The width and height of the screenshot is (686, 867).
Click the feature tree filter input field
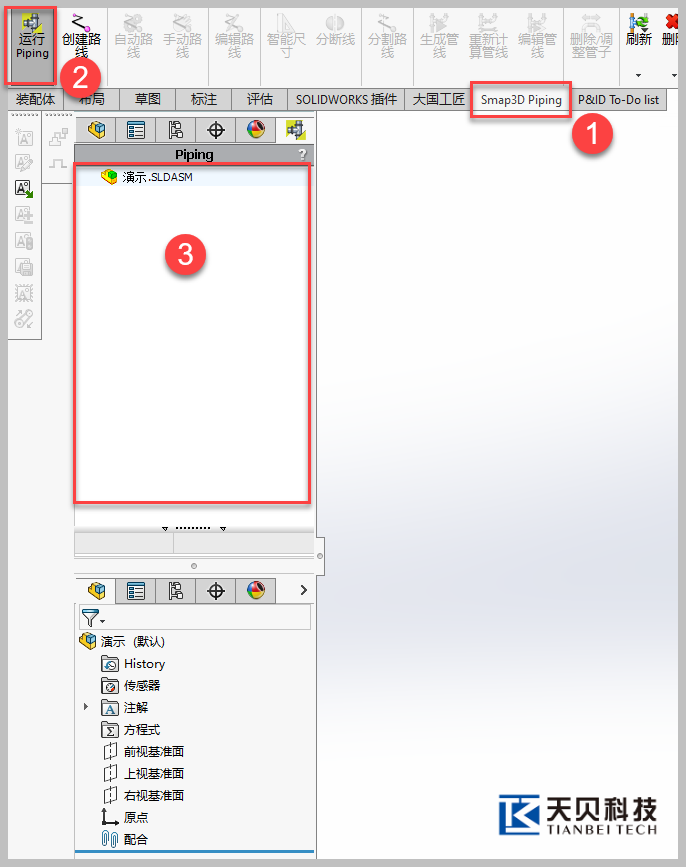point(207,617)
